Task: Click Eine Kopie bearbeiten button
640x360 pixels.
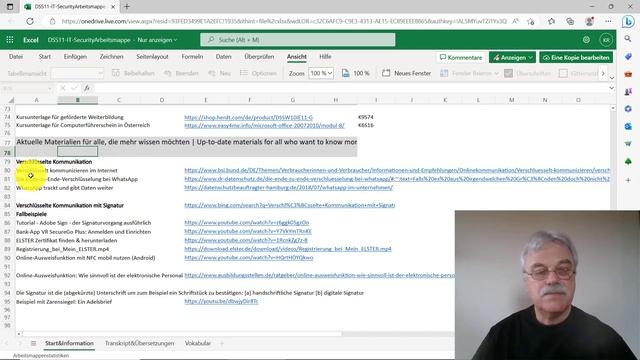Action: pos(576,58)
